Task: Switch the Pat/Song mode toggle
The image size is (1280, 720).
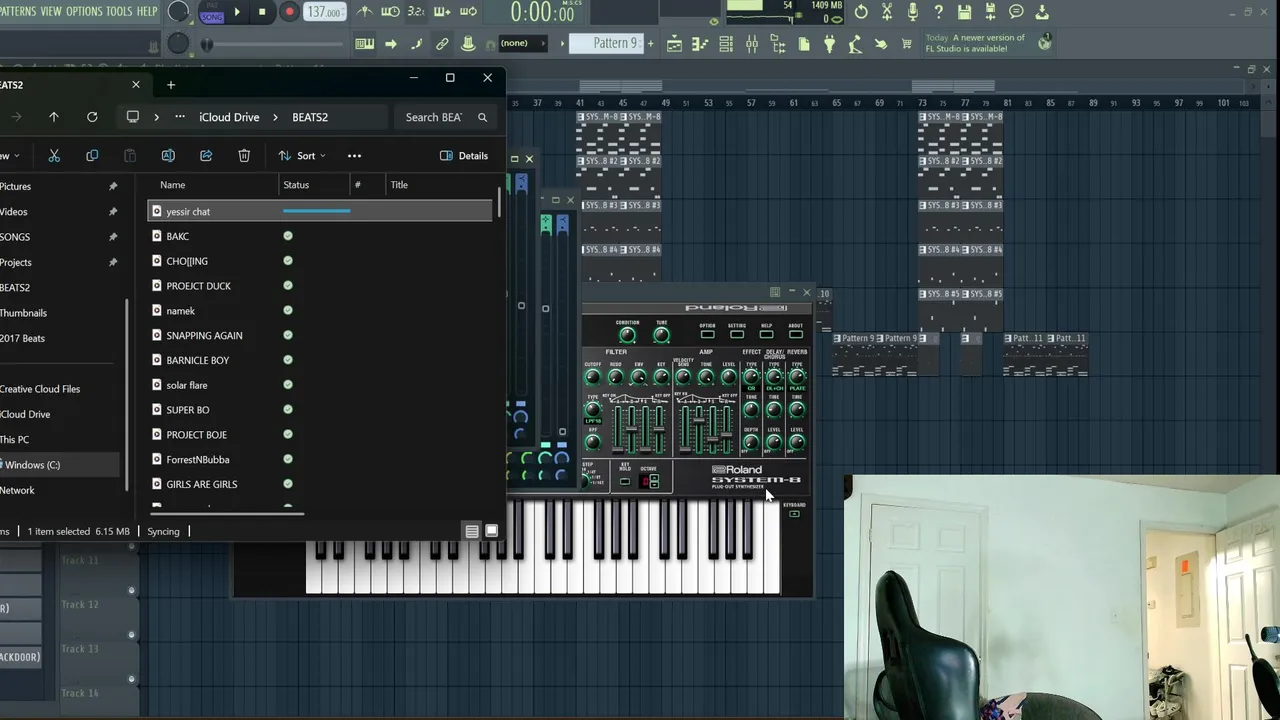Action: (x=211, y=12)
